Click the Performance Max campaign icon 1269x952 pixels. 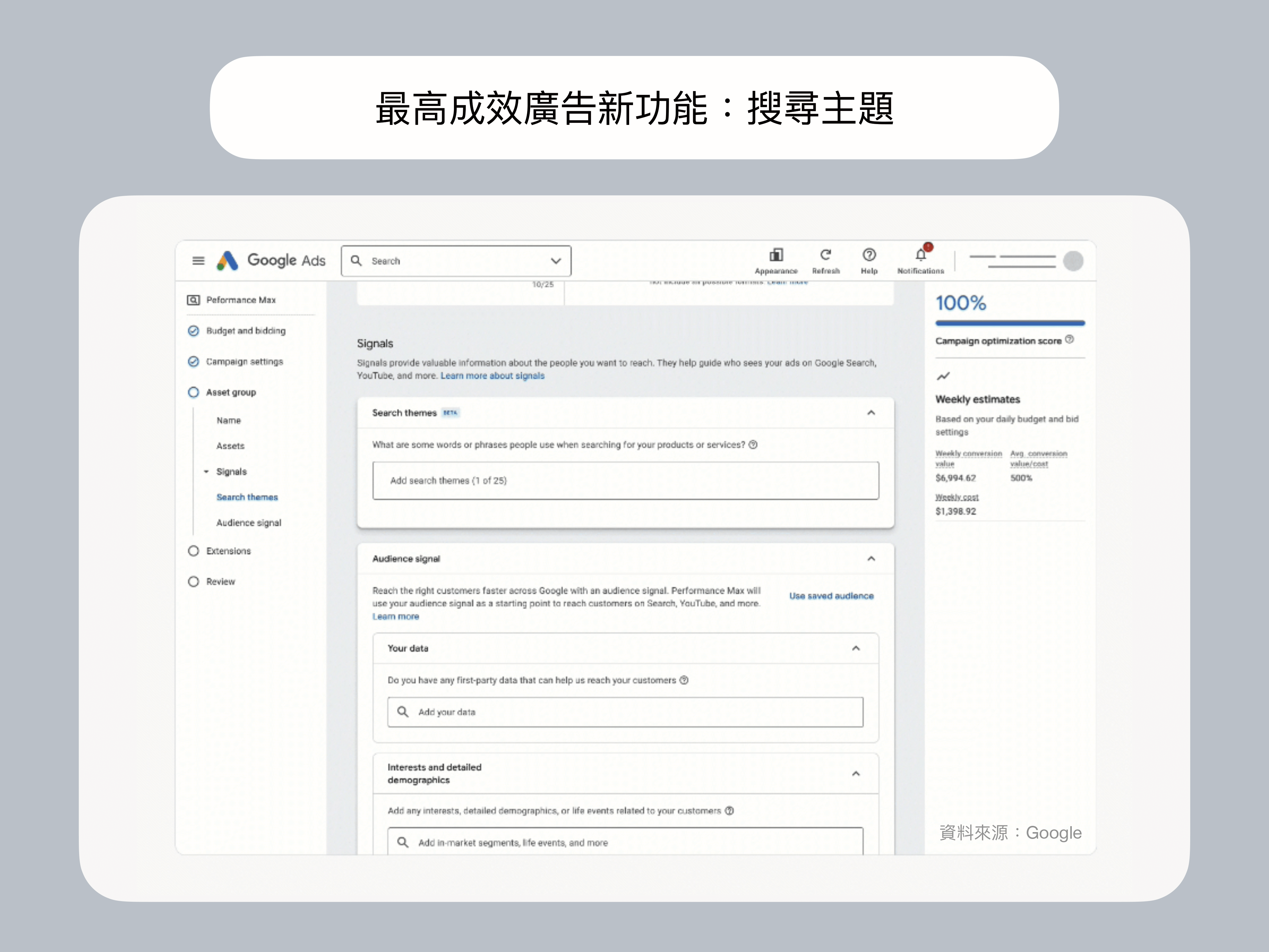pos(193,300)
